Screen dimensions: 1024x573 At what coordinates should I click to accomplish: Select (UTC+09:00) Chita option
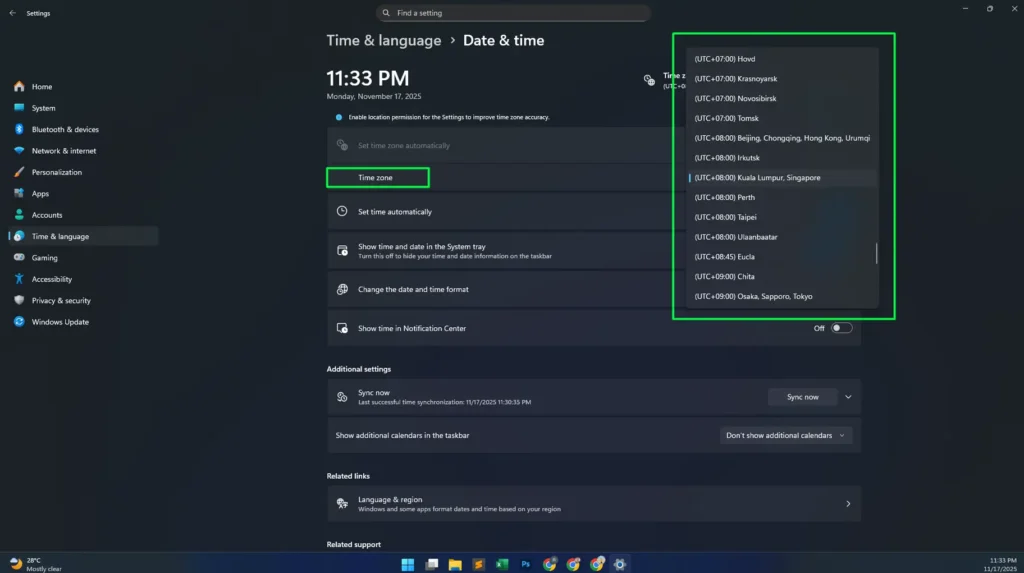tap(781, 276)
